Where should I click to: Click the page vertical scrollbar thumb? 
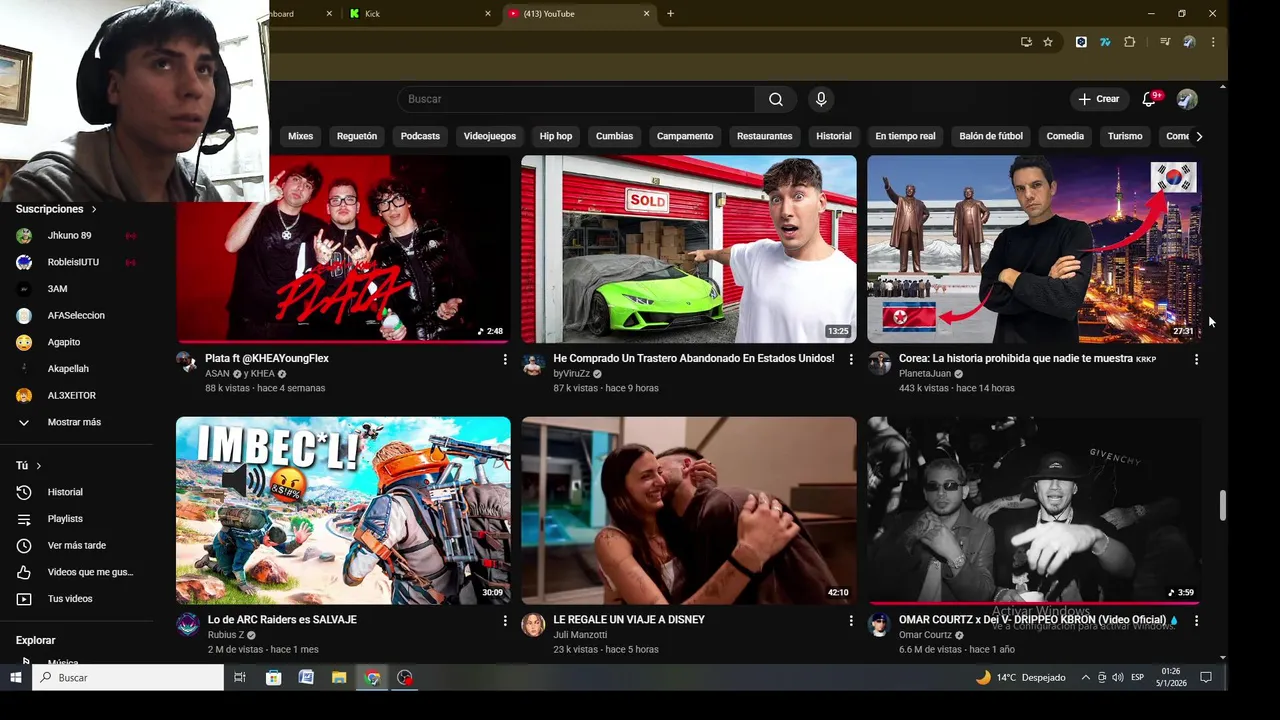click(x=1222, y=505)
